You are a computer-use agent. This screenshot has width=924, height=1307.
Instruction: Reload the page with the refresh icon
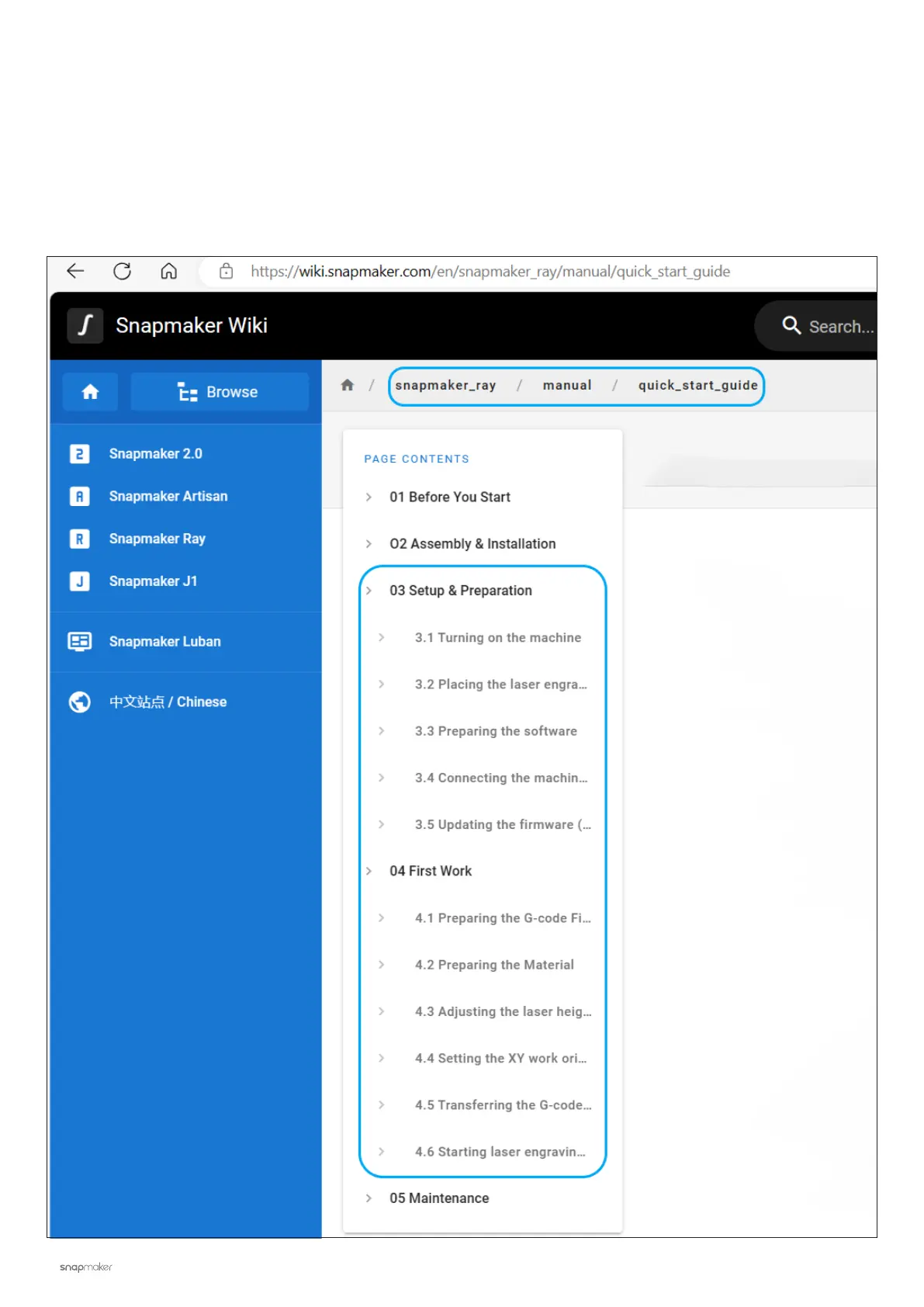tap(122, 271)
